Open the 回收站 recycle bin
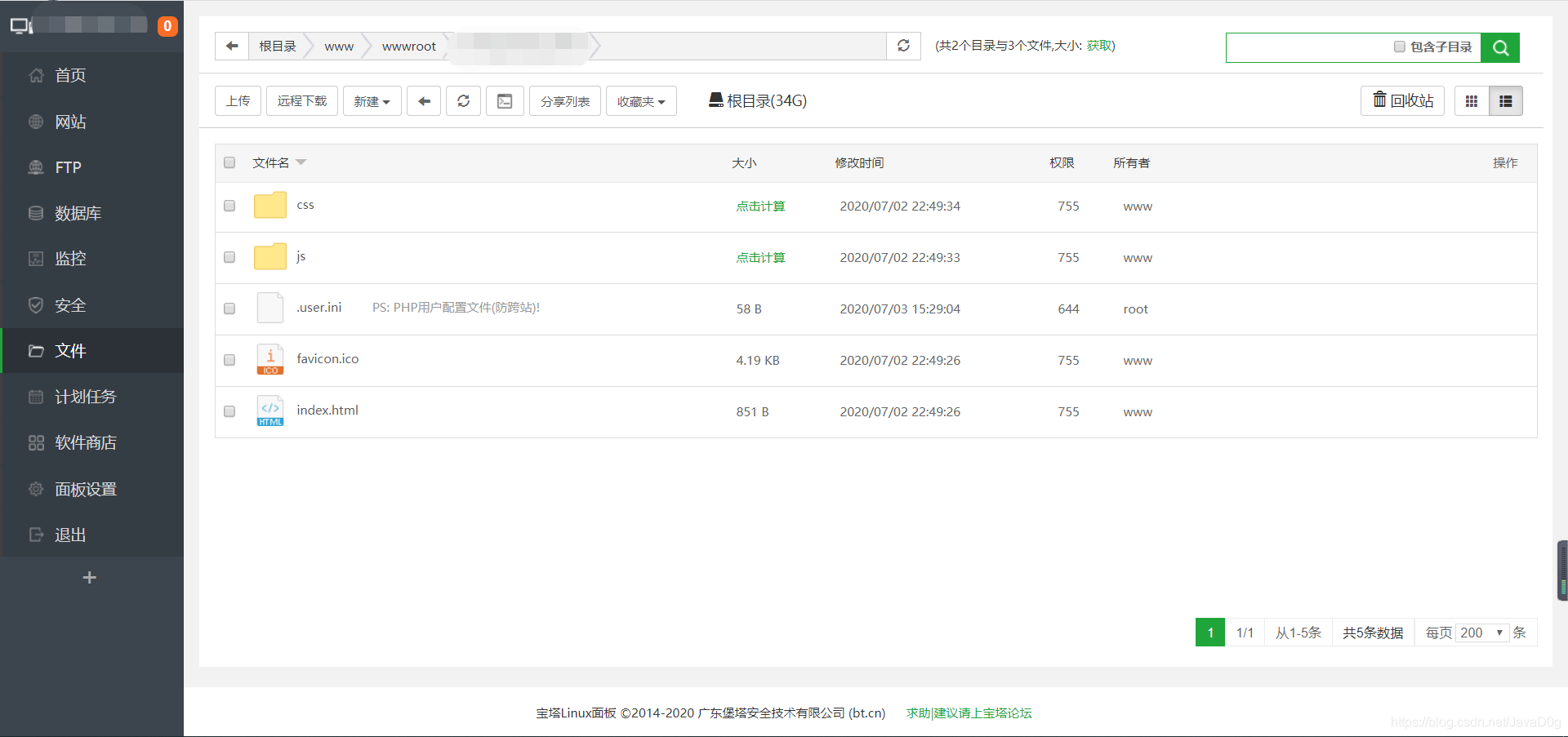1568x737 pixels. [x=1403, y=101]
